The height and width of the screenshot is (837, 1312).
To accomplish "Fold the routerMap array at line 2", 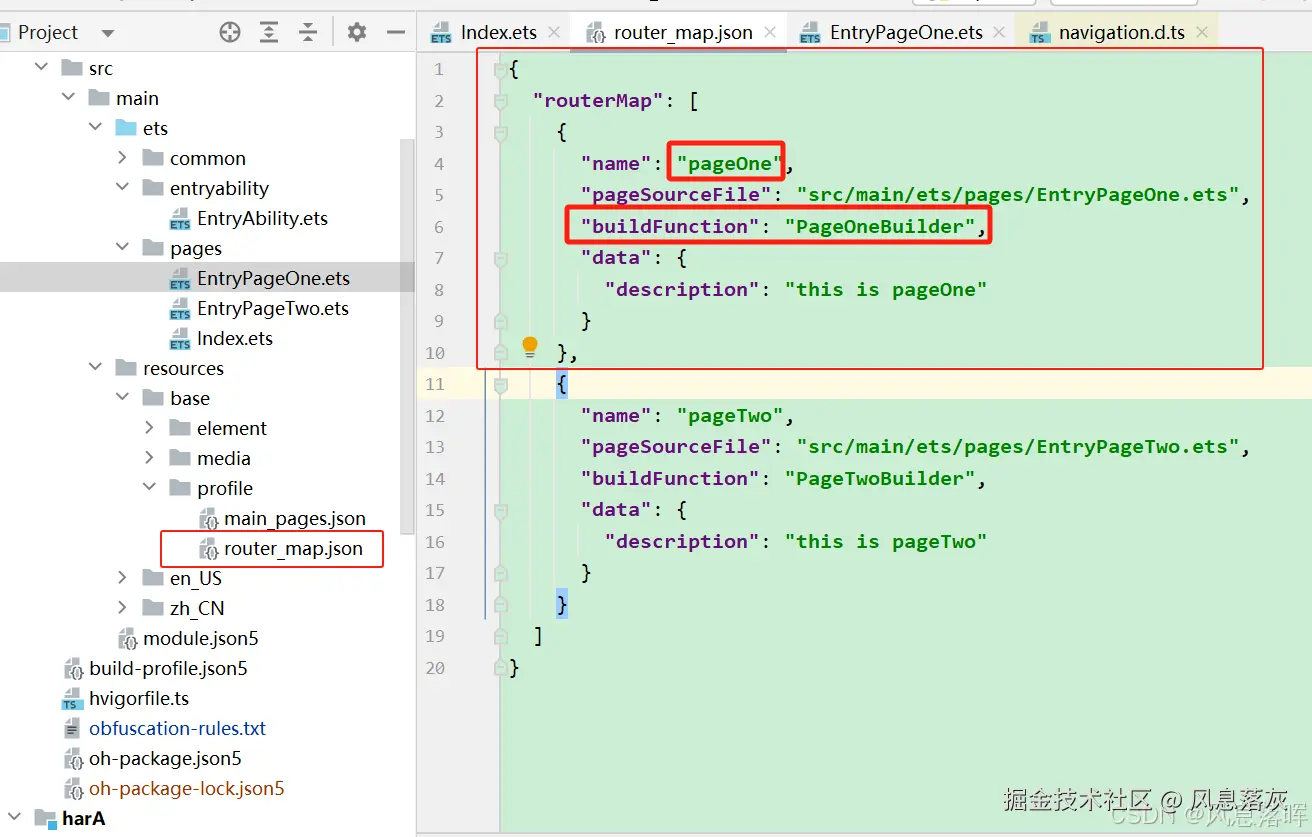I will pyautogui.click(x=501, y=101).
